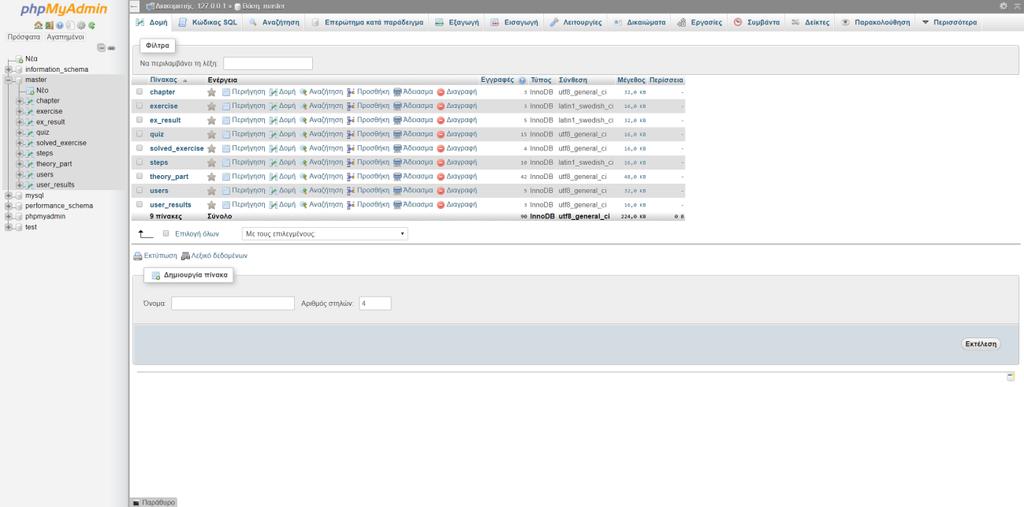Click Νέα to create a new database

[x=31, y=59]
